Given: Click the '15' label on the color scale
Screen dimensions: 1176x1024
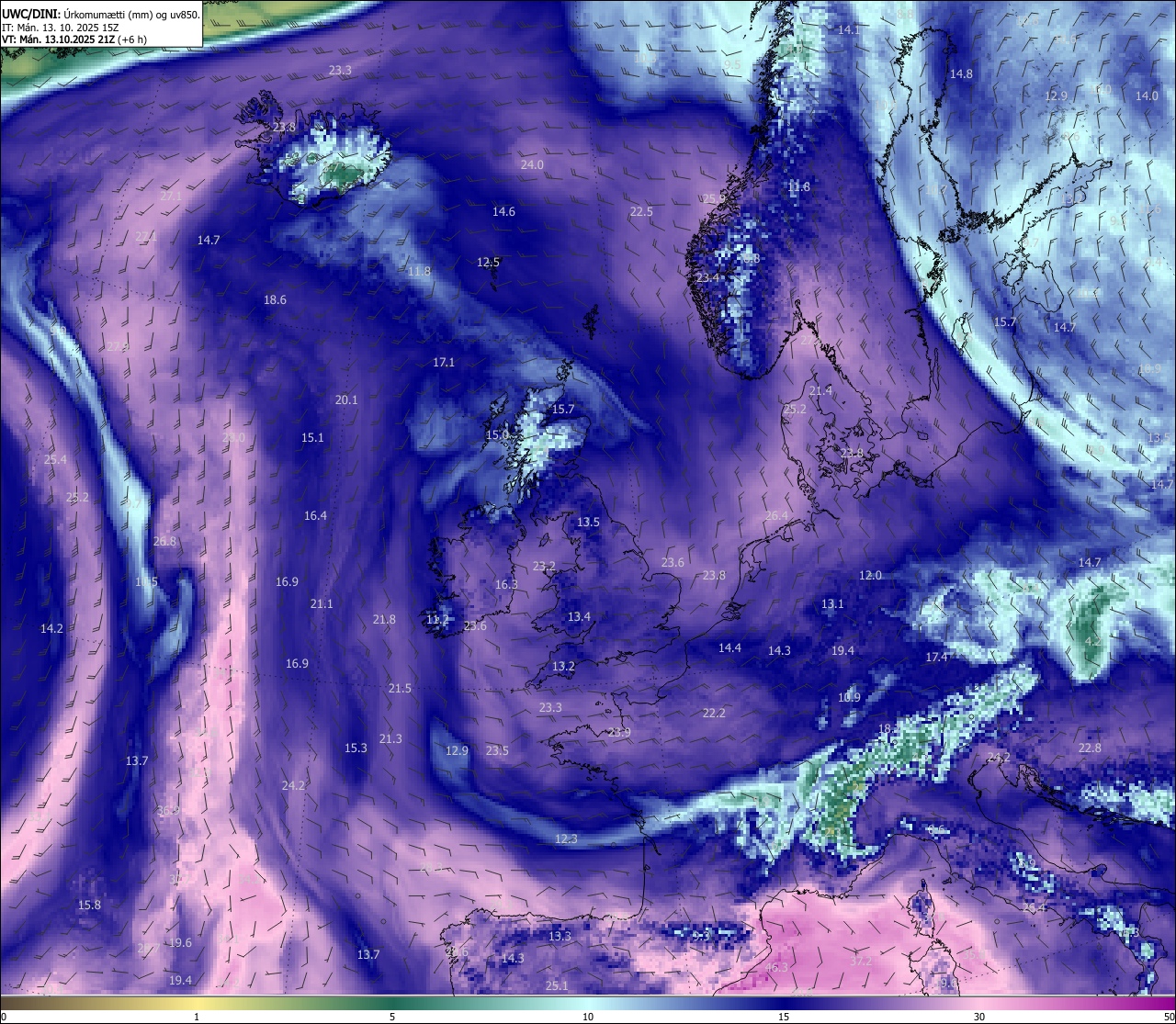Looking at the screenshot, I should coord(784,1017).
